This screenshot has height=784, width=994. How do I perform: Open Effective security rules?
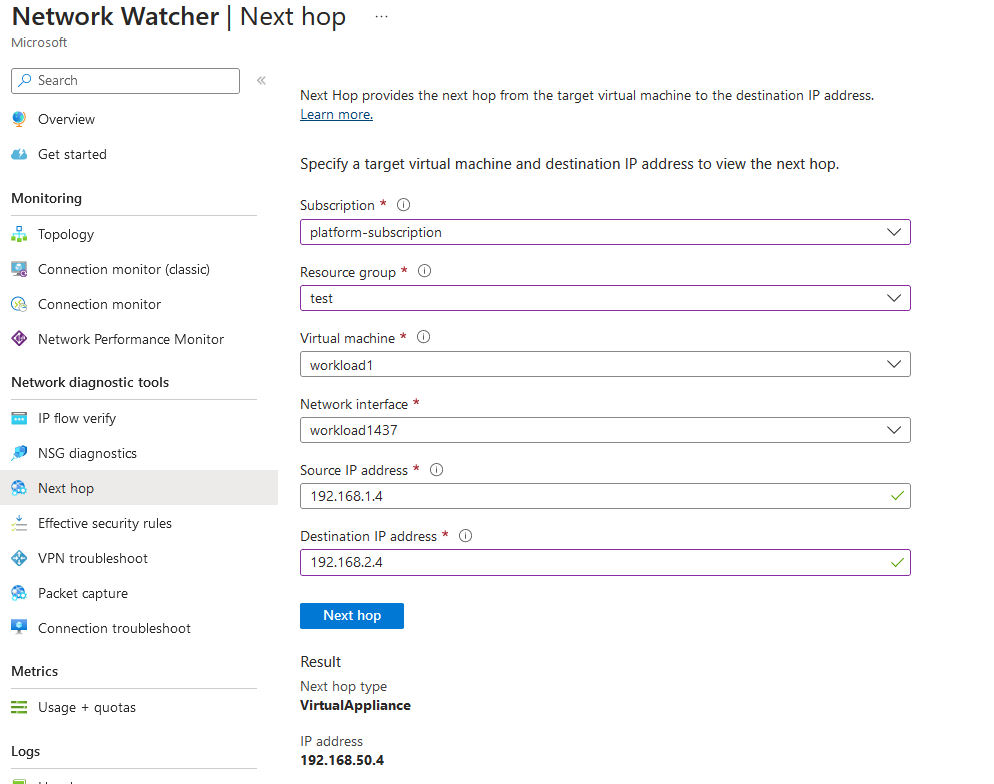pyautogui.click(x=105, y=523)
